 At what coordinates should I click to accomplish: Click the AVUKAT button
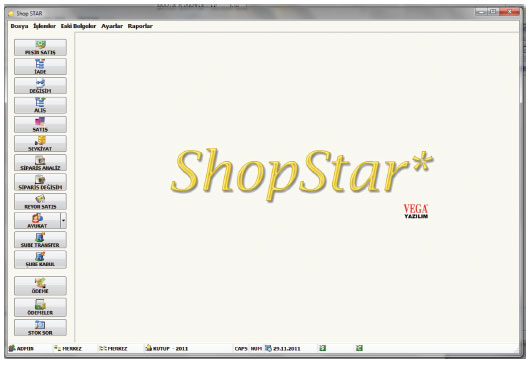point(37,221)
